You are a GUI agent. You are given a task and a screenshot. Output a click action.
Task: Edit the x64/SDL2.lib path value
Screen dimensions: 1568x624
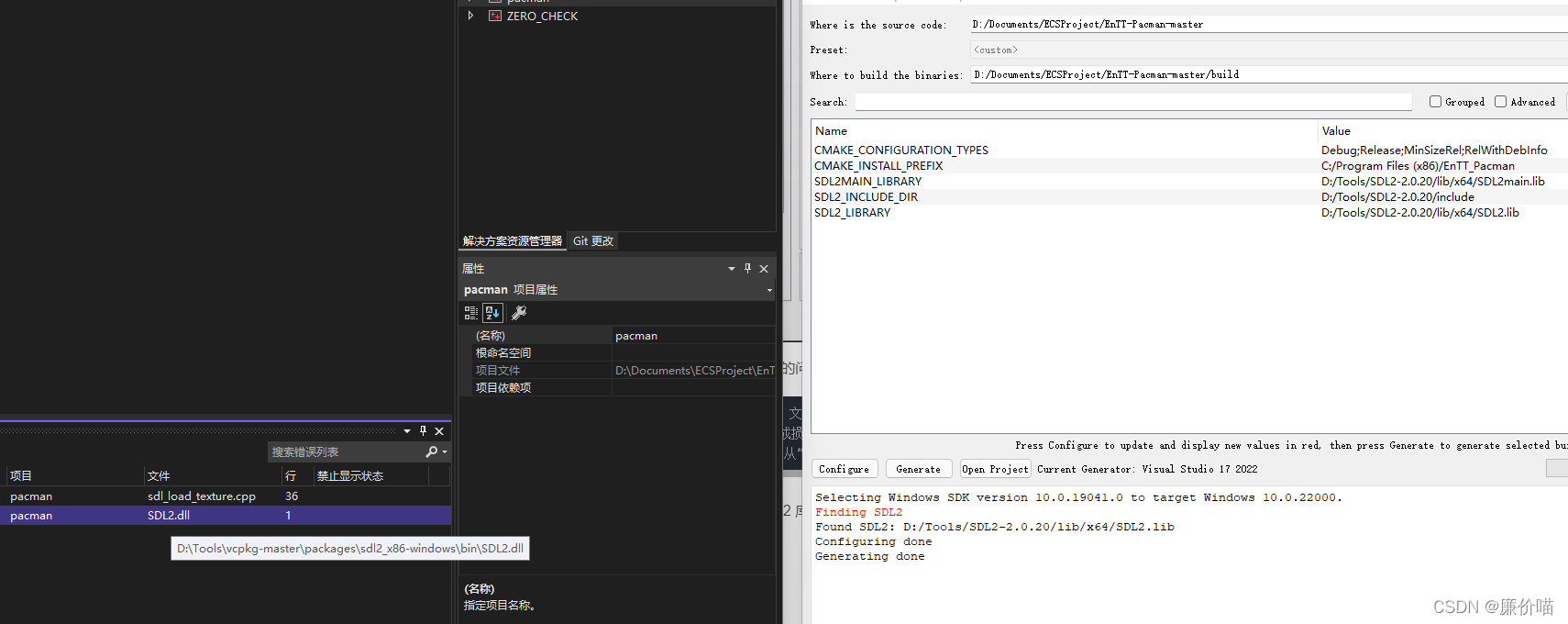coord(1420,212)
